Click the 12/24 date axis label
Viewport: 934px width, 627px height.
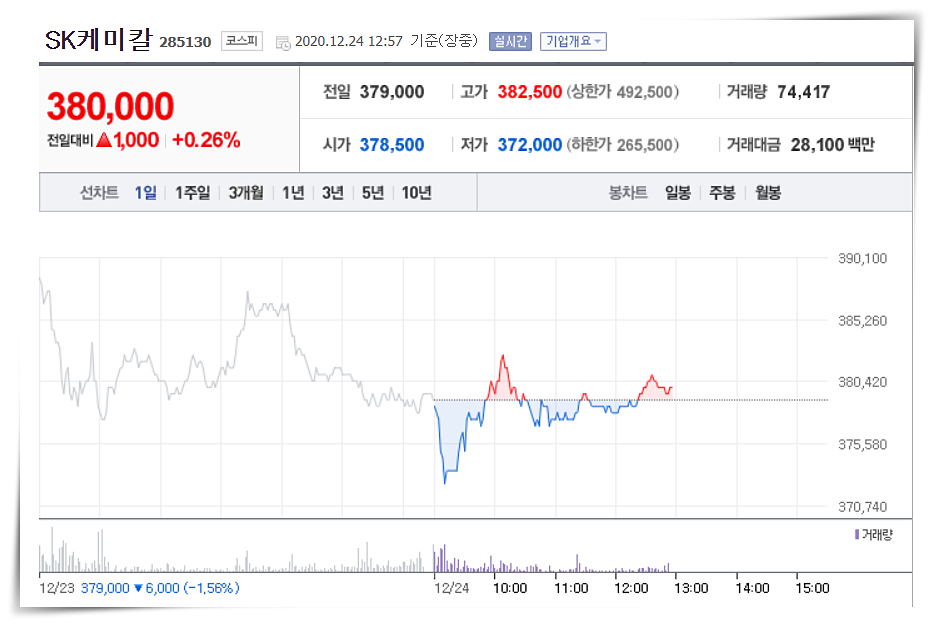click(452, 588)
